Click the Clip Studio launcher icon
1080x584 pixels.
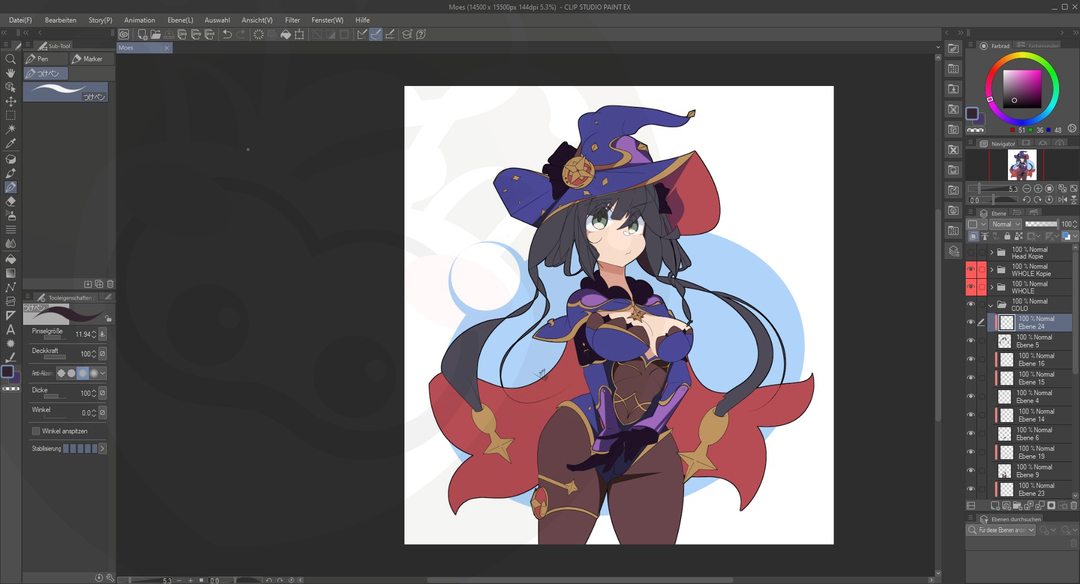[x=123, y=34]
